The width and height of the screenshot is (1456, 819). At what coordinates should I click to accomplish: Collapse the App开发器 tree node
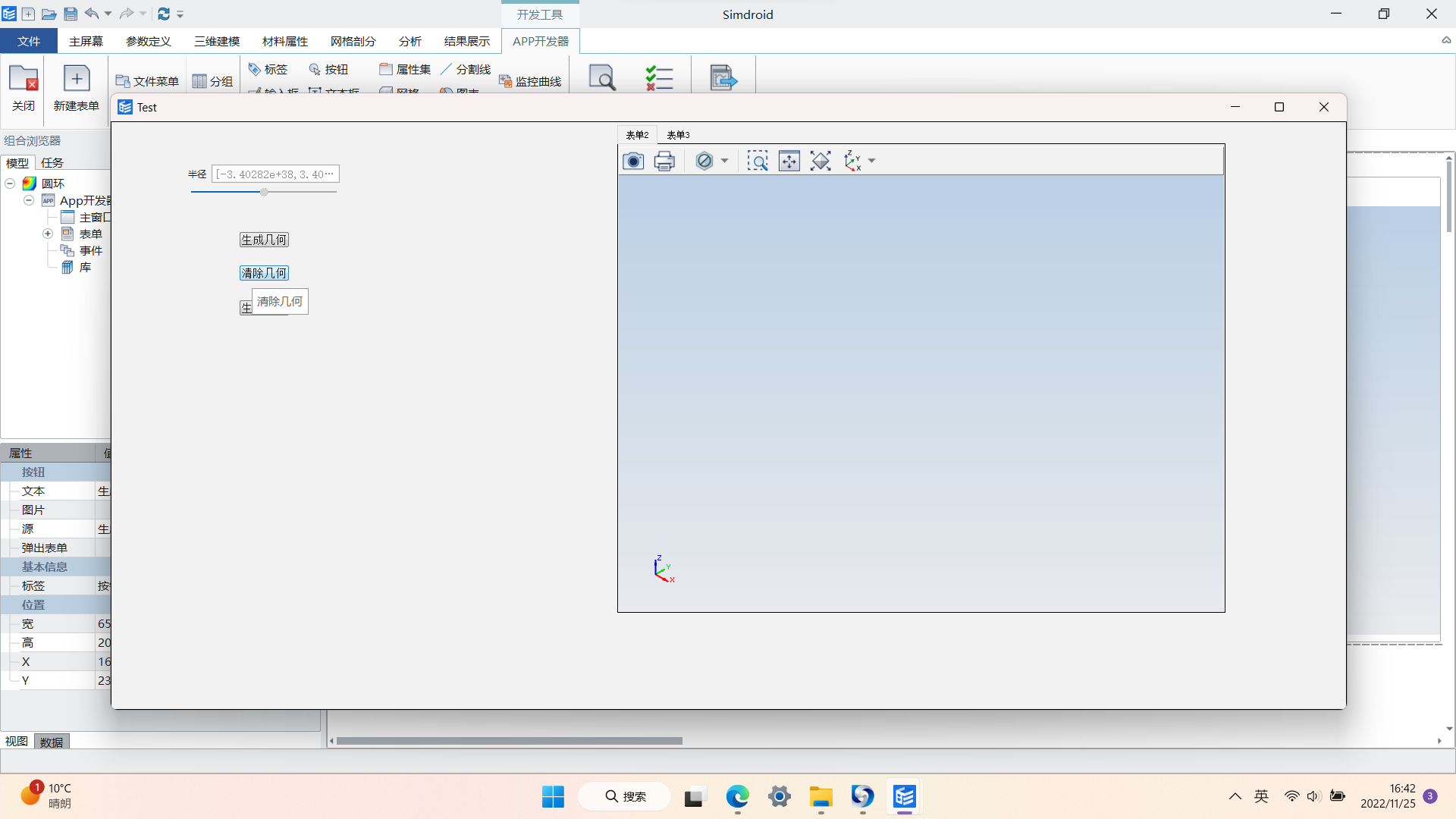pos(28,200)
